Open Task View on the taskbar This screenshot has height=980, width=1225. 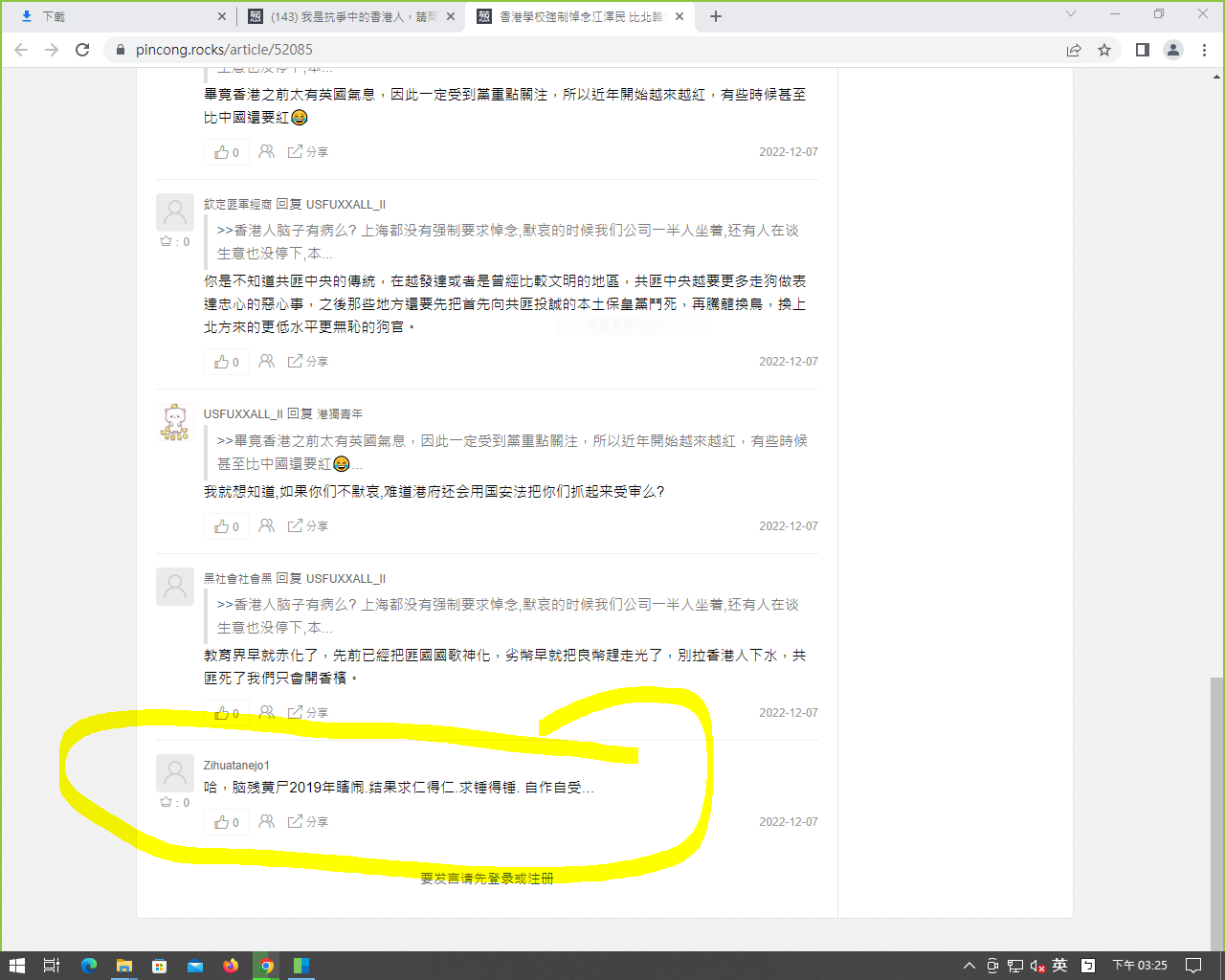53,966
